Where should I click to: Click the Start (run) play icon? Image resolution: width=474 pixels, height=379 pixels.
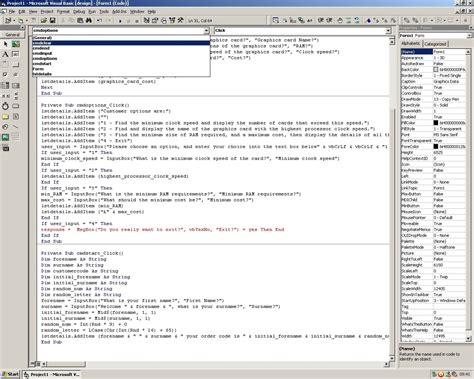click(120, 21)
